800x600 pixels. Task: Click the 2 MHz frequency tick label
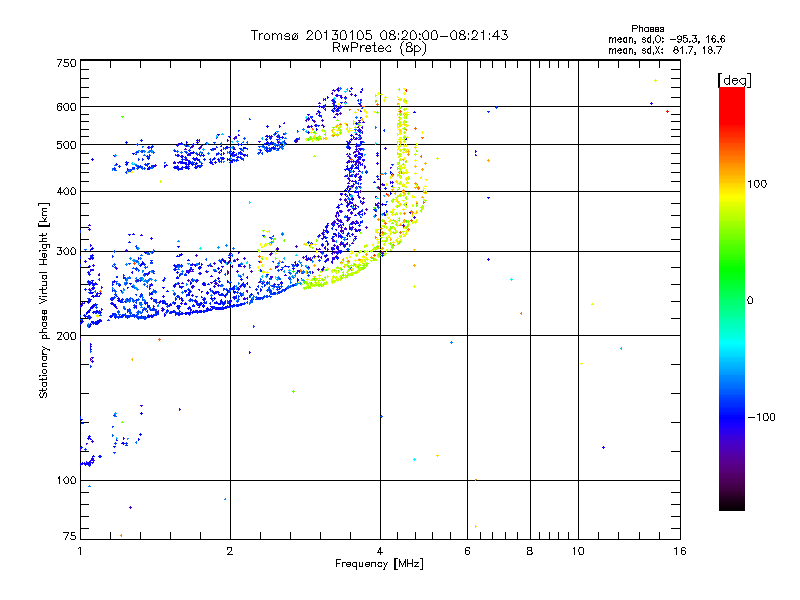point(230,551)
